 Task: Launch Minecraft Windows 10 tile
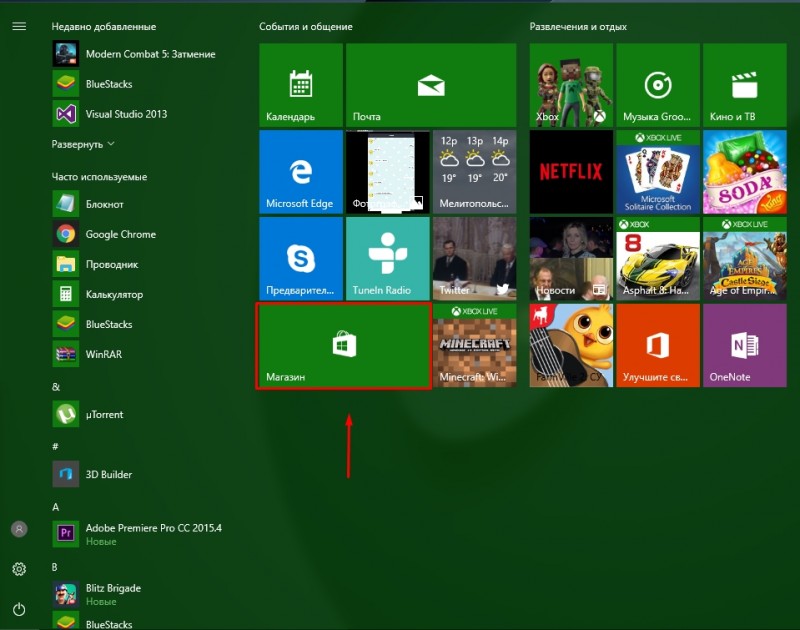click(474, 345)
